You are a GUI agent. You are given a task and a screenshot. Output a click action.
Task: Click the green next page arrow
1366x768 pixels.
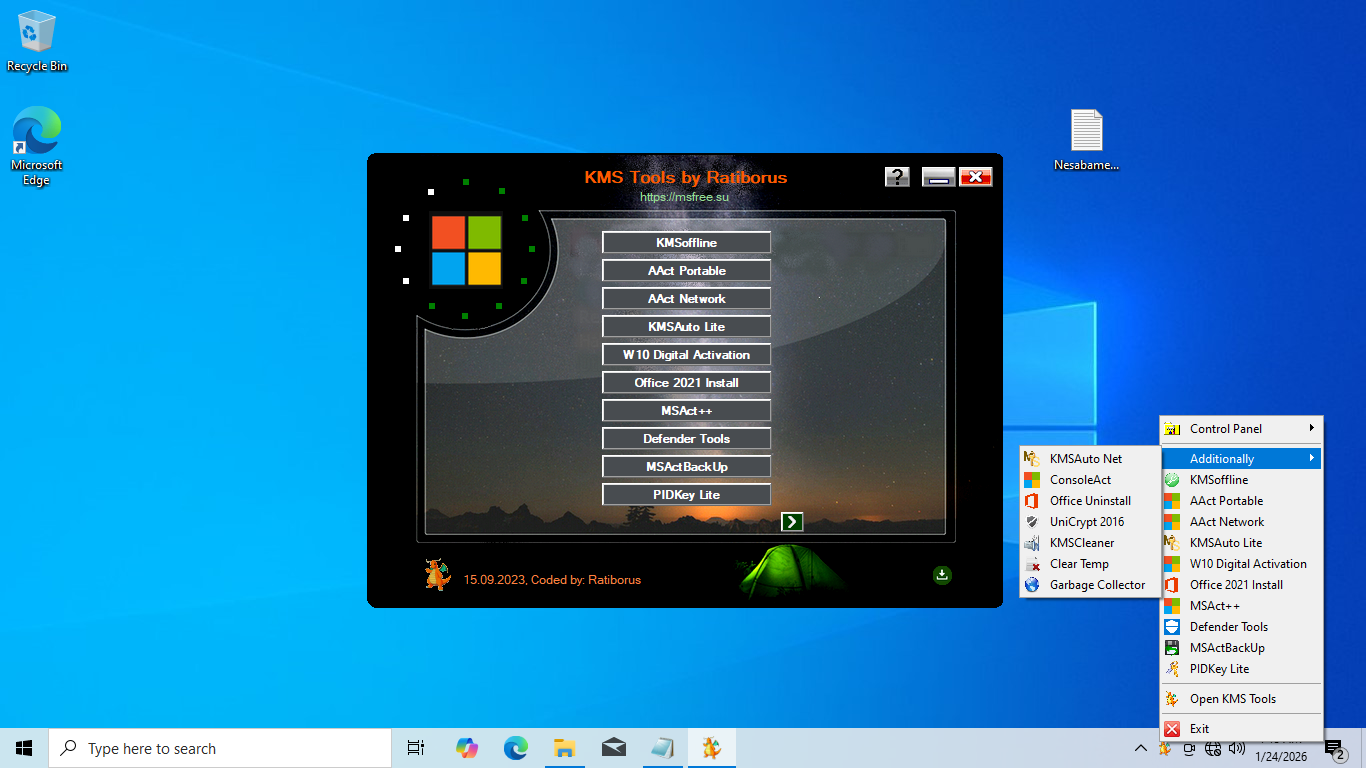pos(791,521)
